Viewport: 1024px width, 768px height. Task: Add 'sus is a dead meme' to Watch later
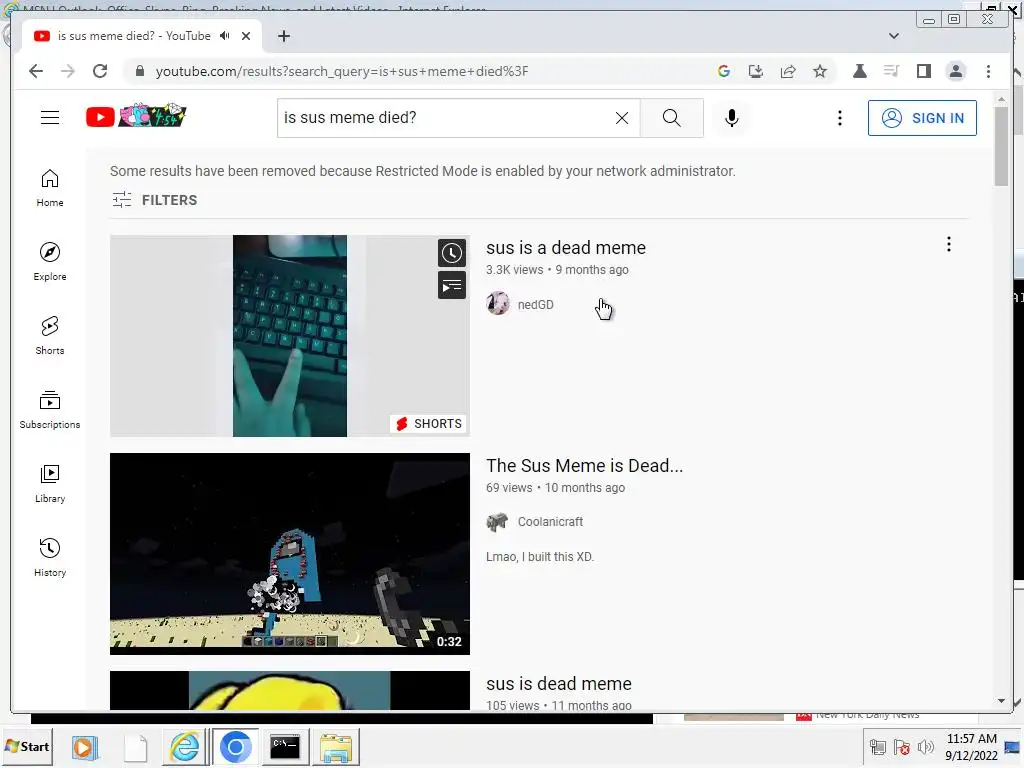click(451, 253)
